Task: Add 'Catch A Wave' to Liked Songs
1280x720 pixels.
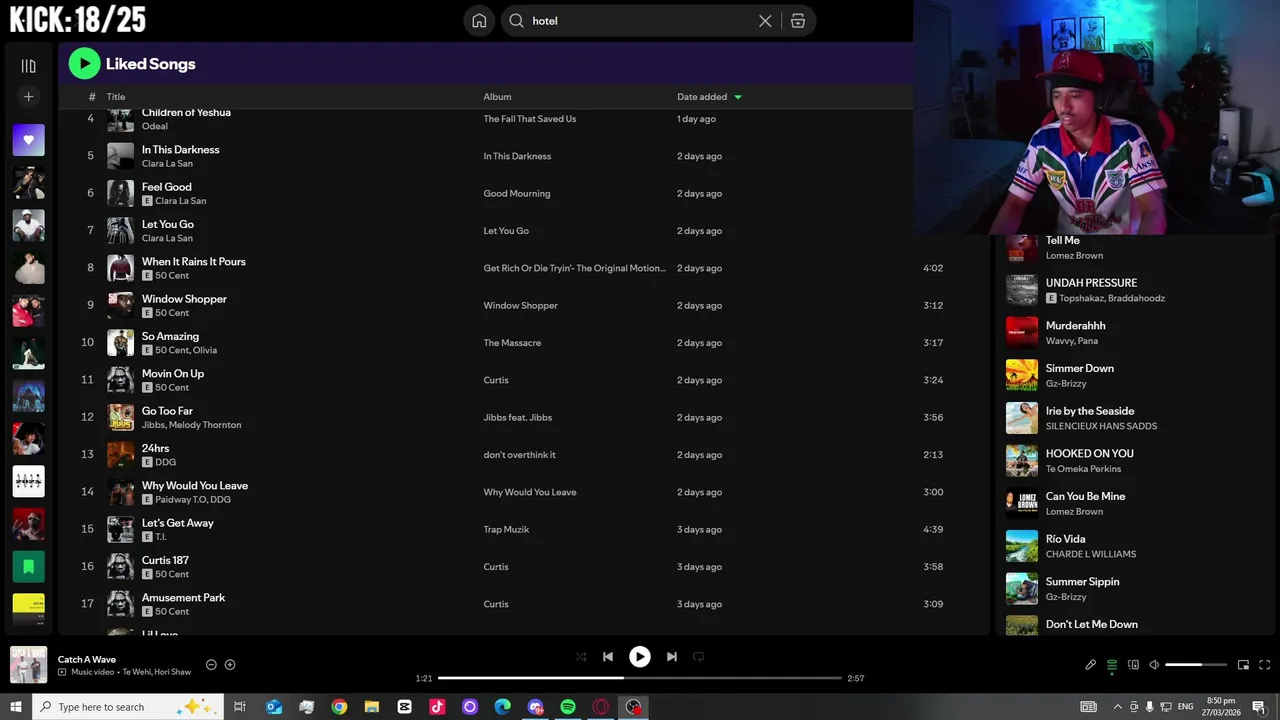Action: (230, 665)
